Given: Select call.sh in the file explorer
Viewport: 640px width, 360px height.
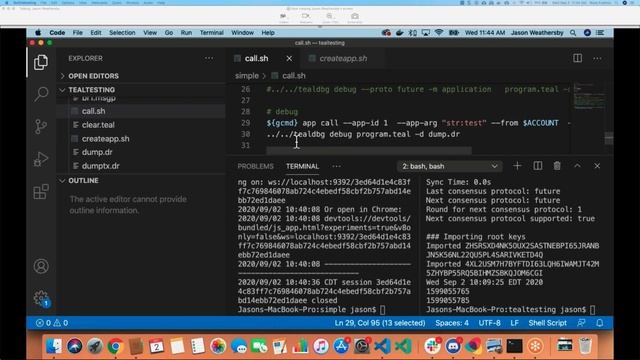Looking at the screenshot, I should (x=93, y=111).
